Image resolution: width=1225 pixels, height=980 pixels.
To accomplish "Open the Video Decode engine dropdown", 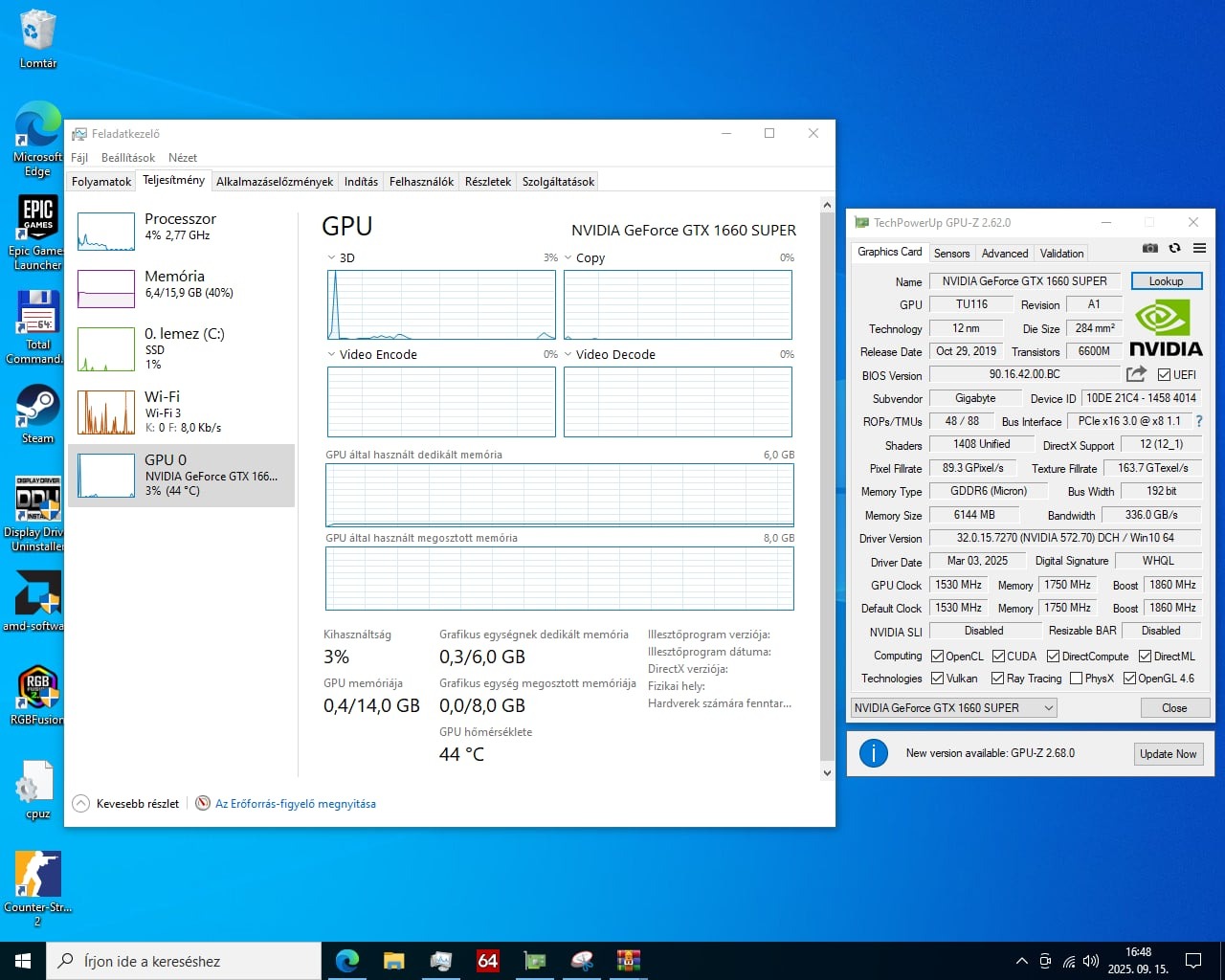I will [x=568, y=354].
